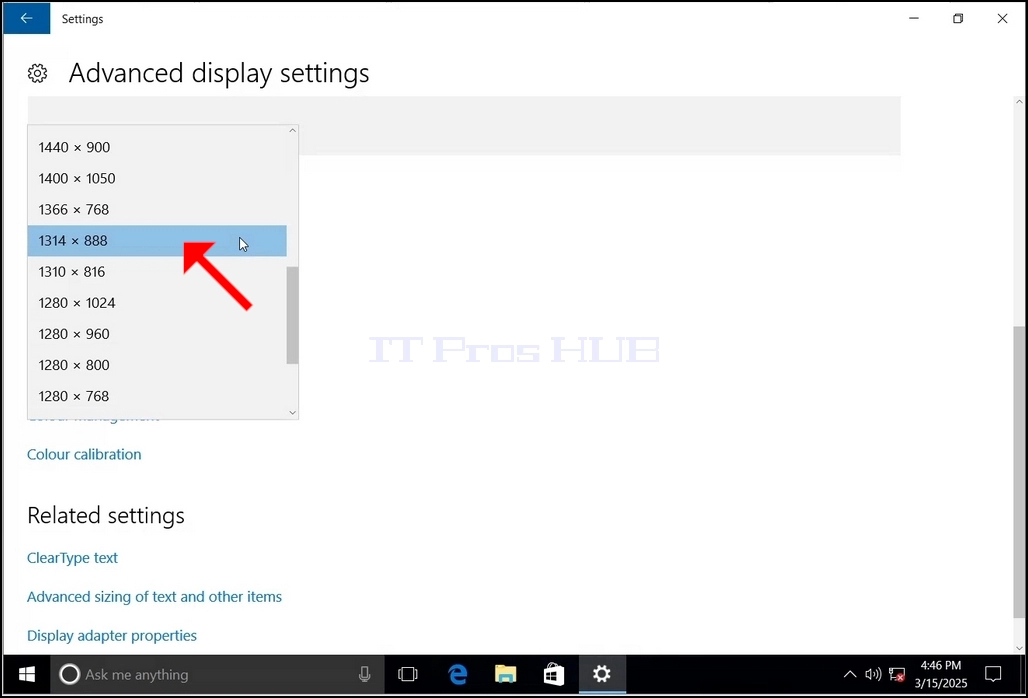Open the Store app in the taskbar
The height and width of the screenshot is (698, 1028).
click(x=554, y=674)
